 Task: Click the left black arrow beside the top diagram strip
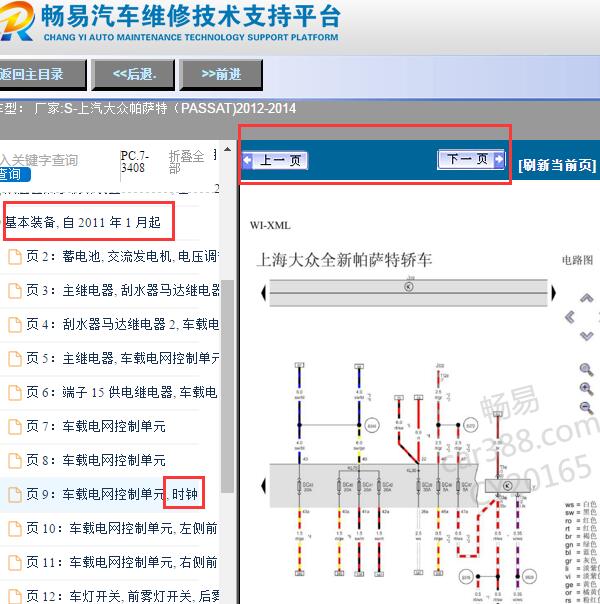(x=263, y=293)
